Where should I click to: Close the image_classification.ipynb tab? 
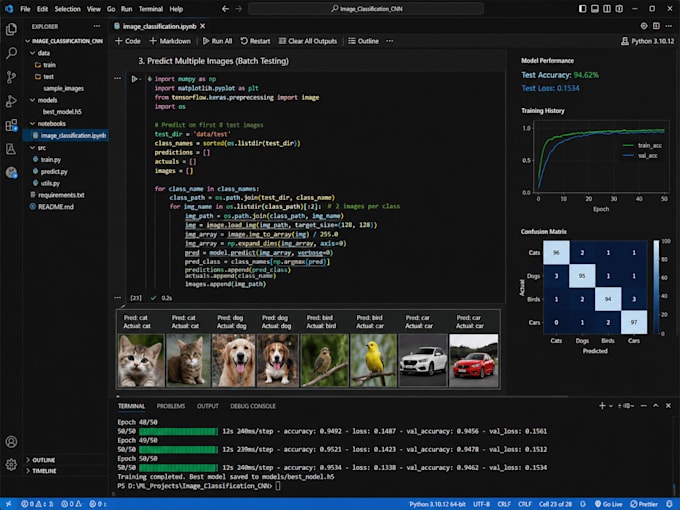pos(203,26)
